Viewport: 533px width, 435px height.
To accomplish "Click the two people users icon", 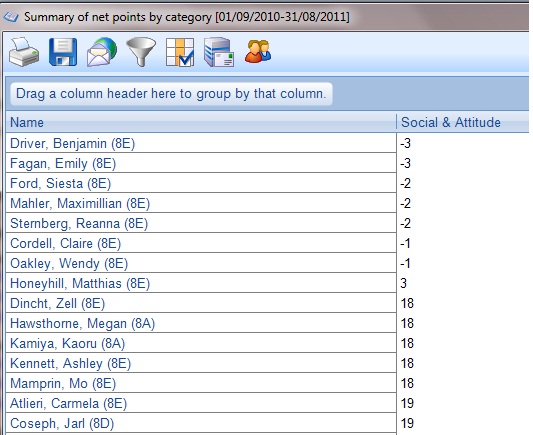I will (258, 51).
